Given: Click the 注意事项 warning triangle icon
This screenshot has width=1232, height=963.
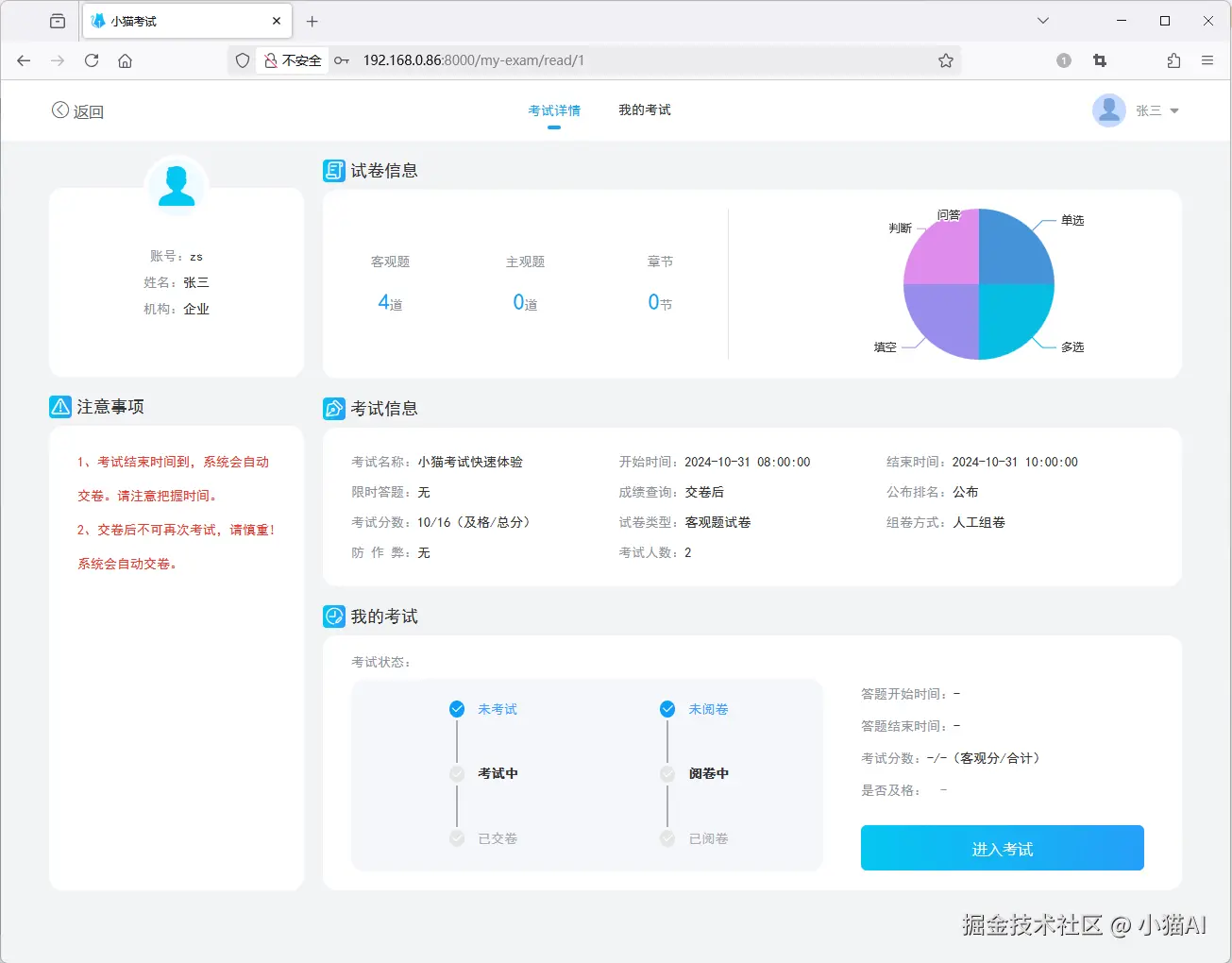Looking at the screenshot, I should point(59,406).
